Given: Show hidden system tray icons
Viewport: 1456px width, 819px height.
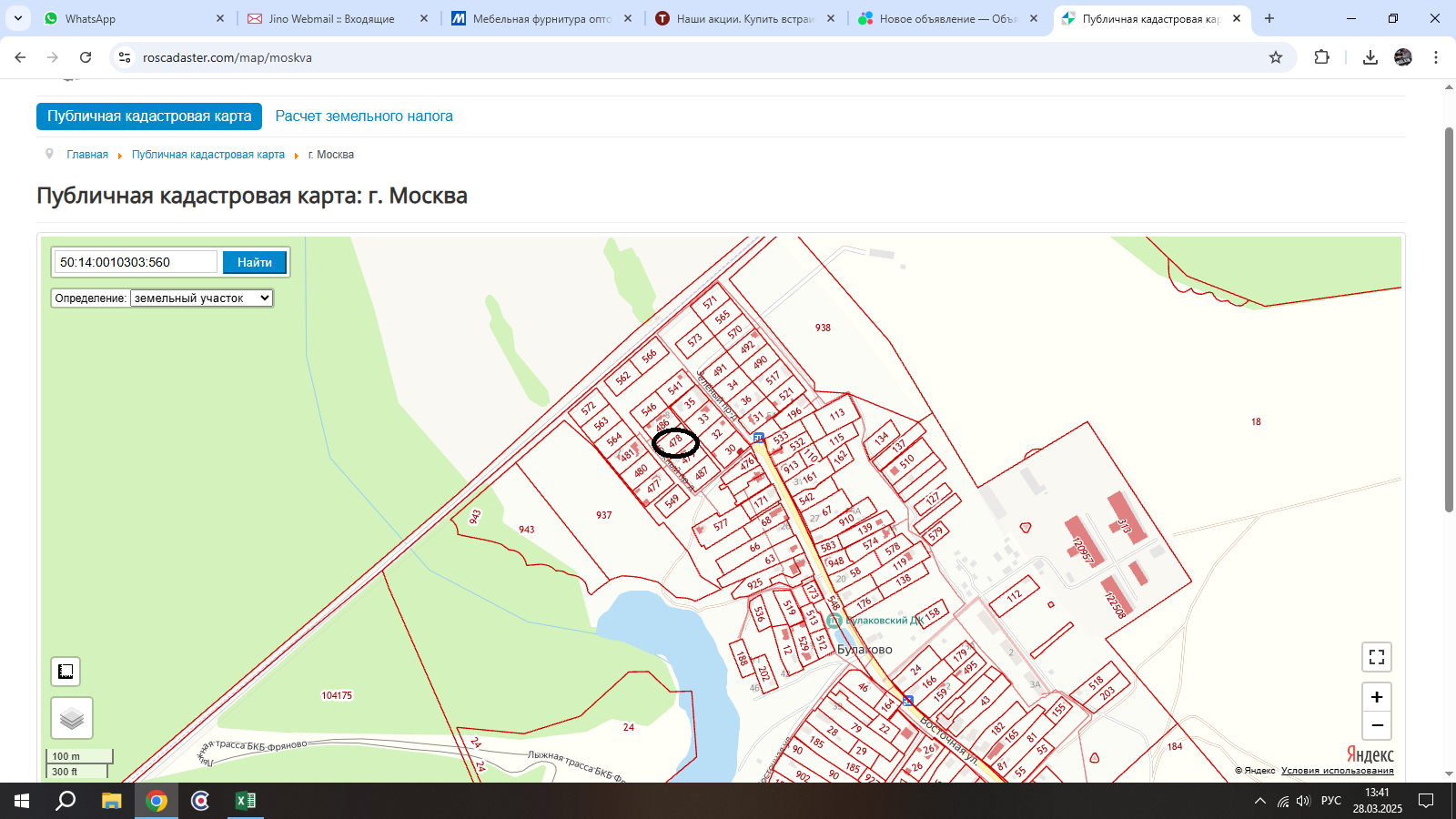Looking at the screenshot, I should click(1260, 801).
